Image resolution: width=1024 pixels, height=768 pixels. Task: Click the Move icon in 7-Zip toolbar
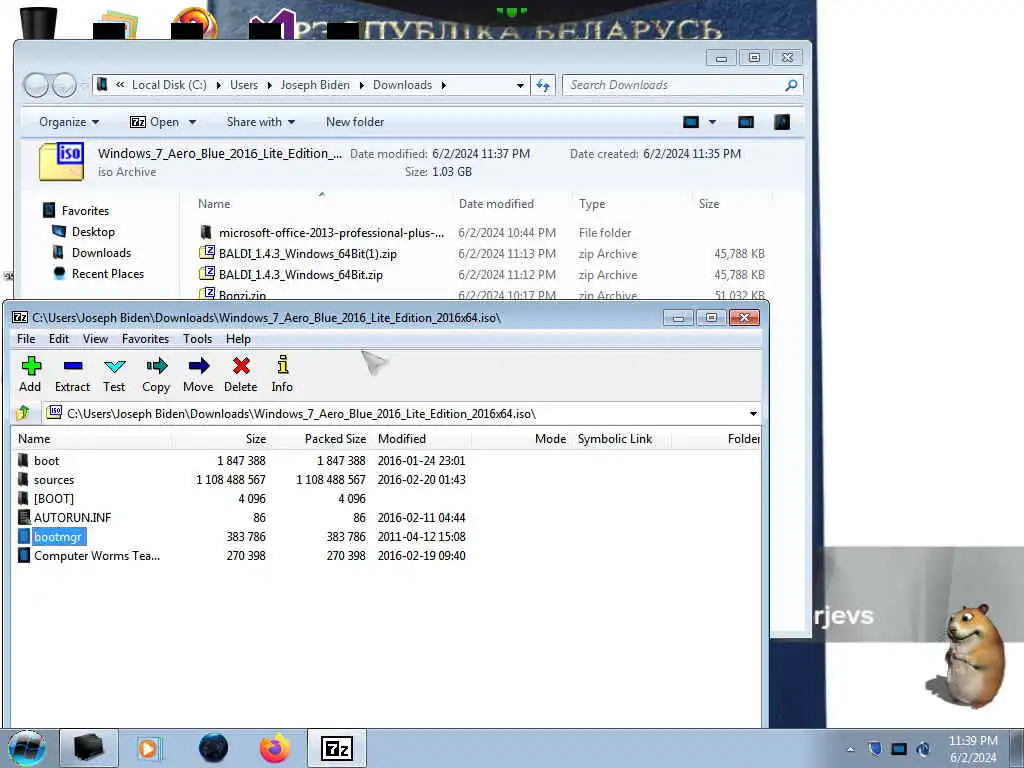coord(199,374)
